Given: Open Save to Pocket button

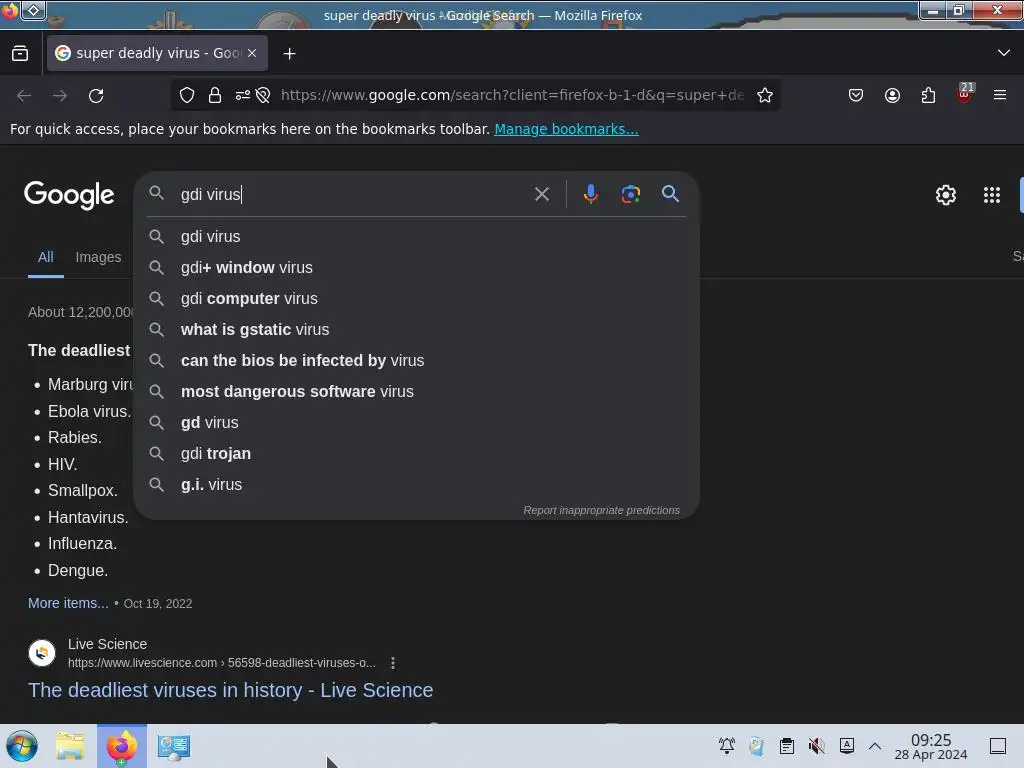Looking at the screenshot, I should coord(856,95).
